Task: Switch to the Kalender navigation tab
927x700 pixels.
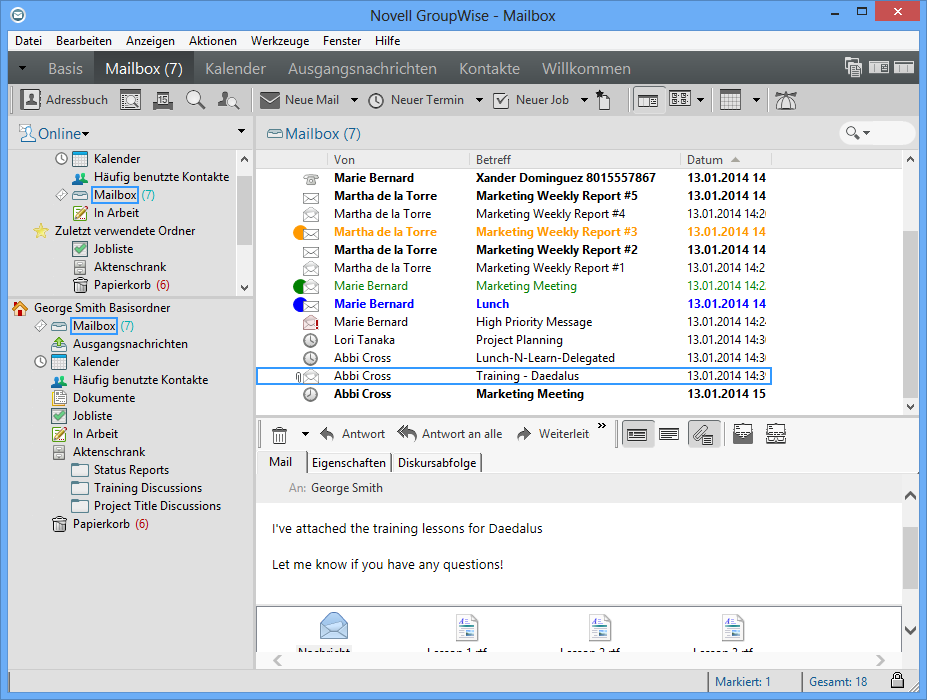Action: point(235,69)
